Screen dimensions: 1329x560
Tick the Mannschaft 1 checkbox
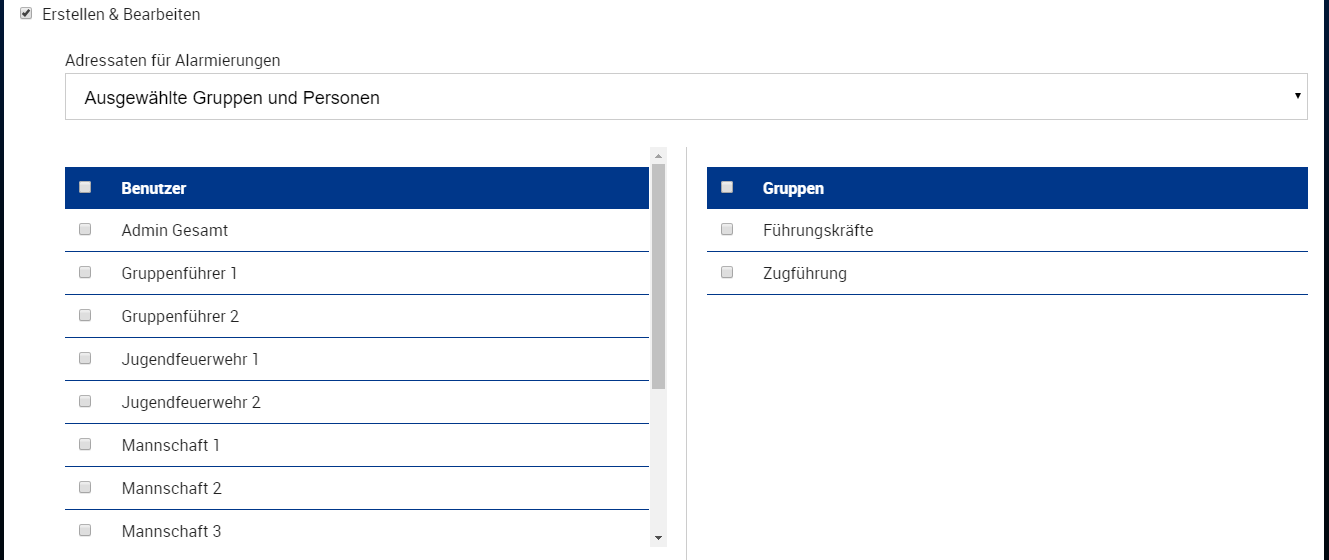pyautogui.click(x=85, y=444)
